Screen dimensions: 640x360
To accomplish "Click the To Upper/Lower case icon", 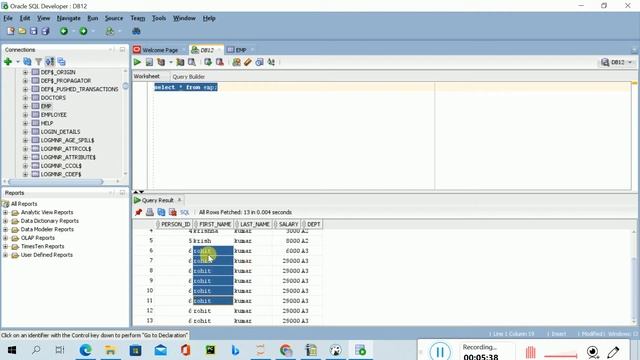I will click(x=271, y=62).
